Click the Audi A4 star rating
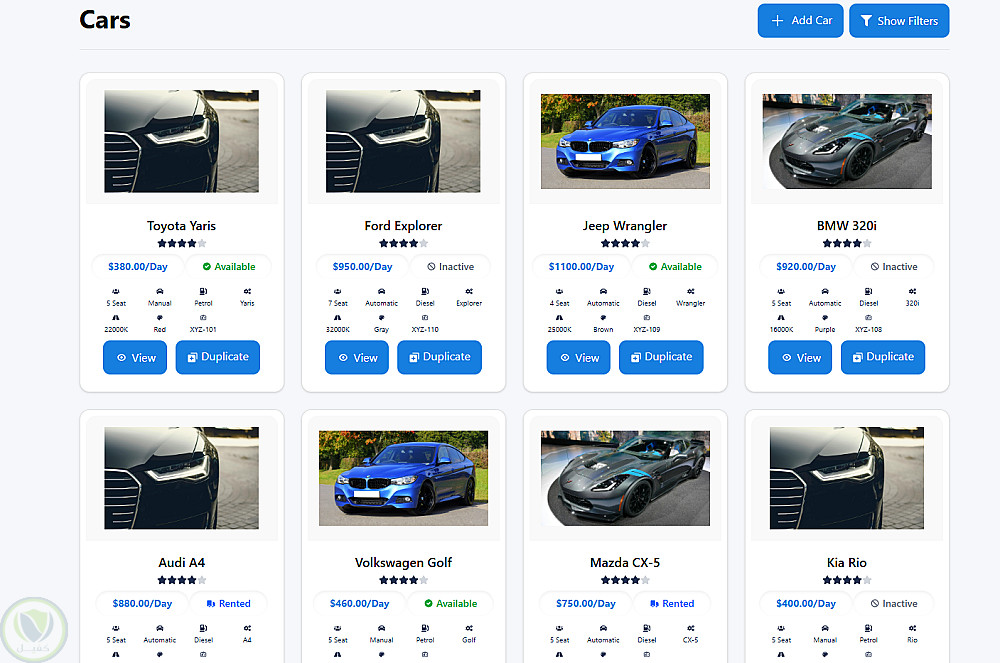The height and width of the screenshot is (663, 1000). 182,580
